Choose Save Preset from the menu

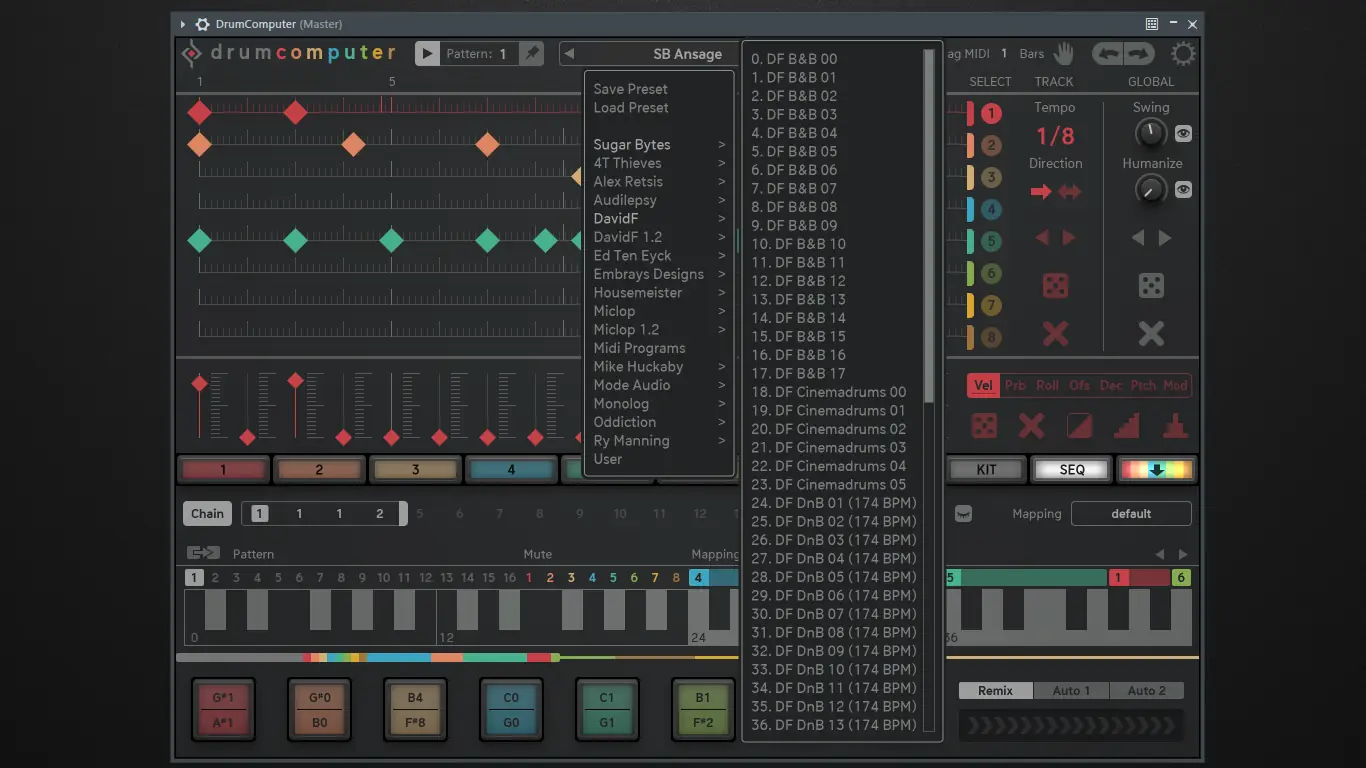(x=631, y=89)
